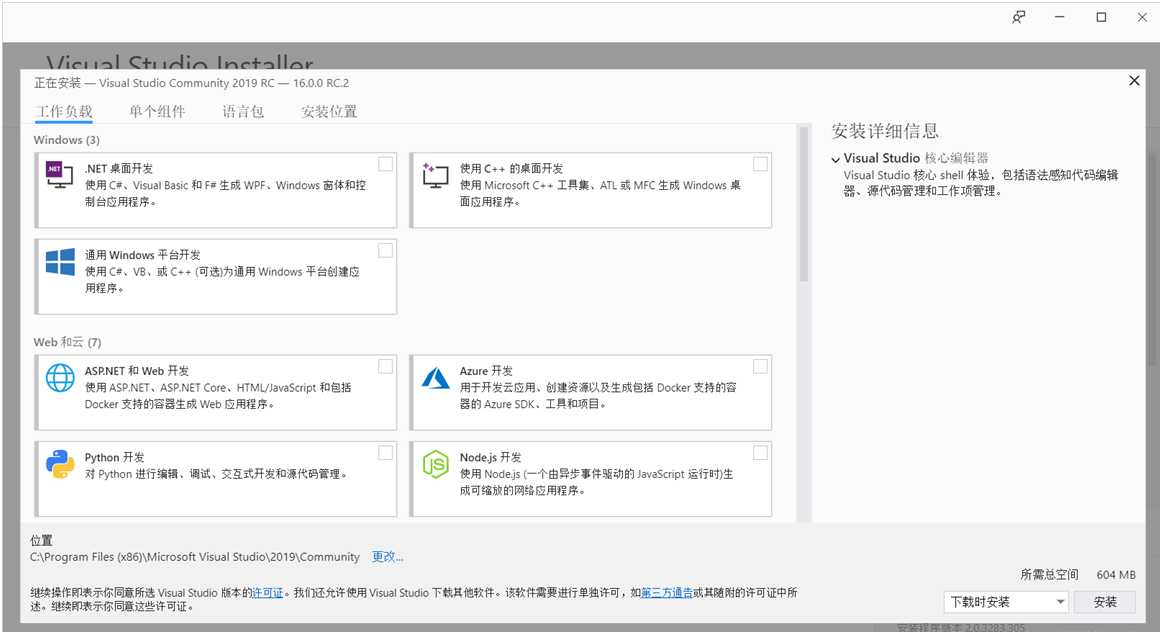Image resolution: width=1160 pixels, height=632 pixels.
Task: Click the Python 开发 workload title
Action: pyautogui.click(x=114, y=457)
